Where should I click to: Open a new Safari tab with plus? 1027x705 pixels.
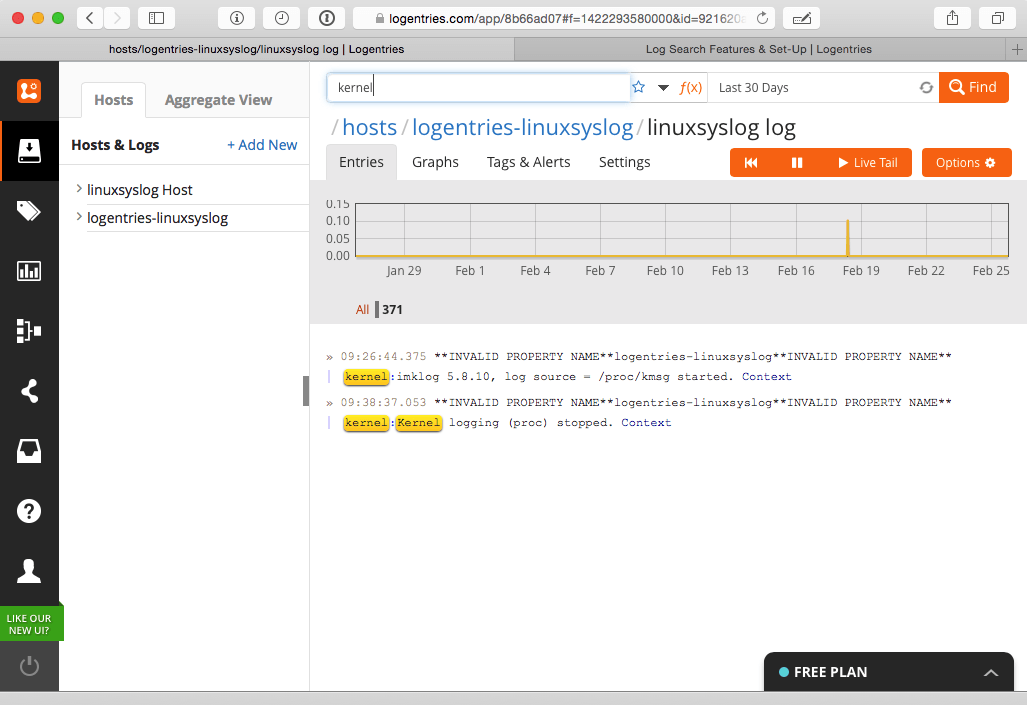pyautogui.click(x=1017, y=49)
